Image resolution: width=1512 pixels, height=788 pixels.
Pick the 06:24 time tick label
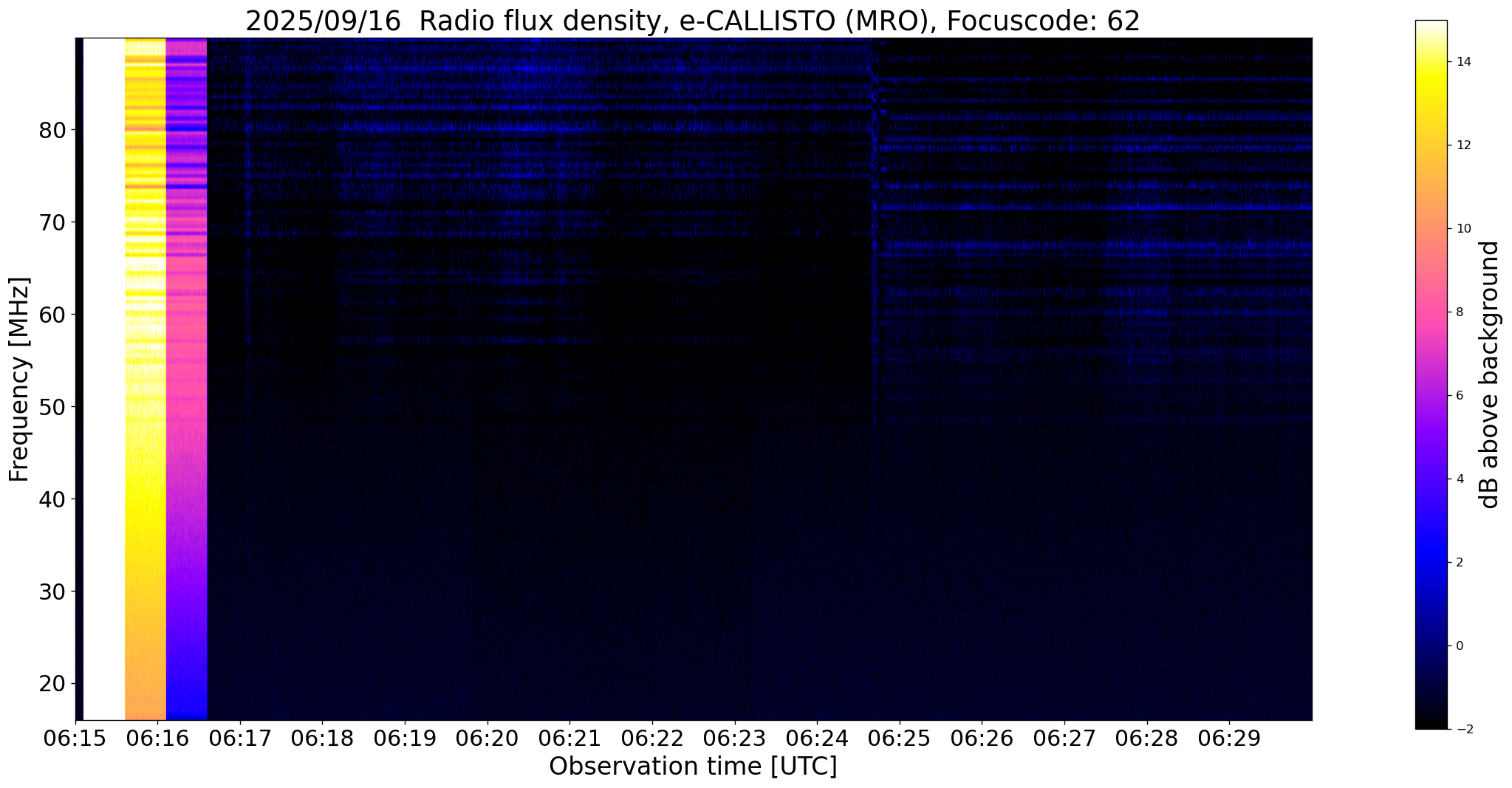pos(817,739)
